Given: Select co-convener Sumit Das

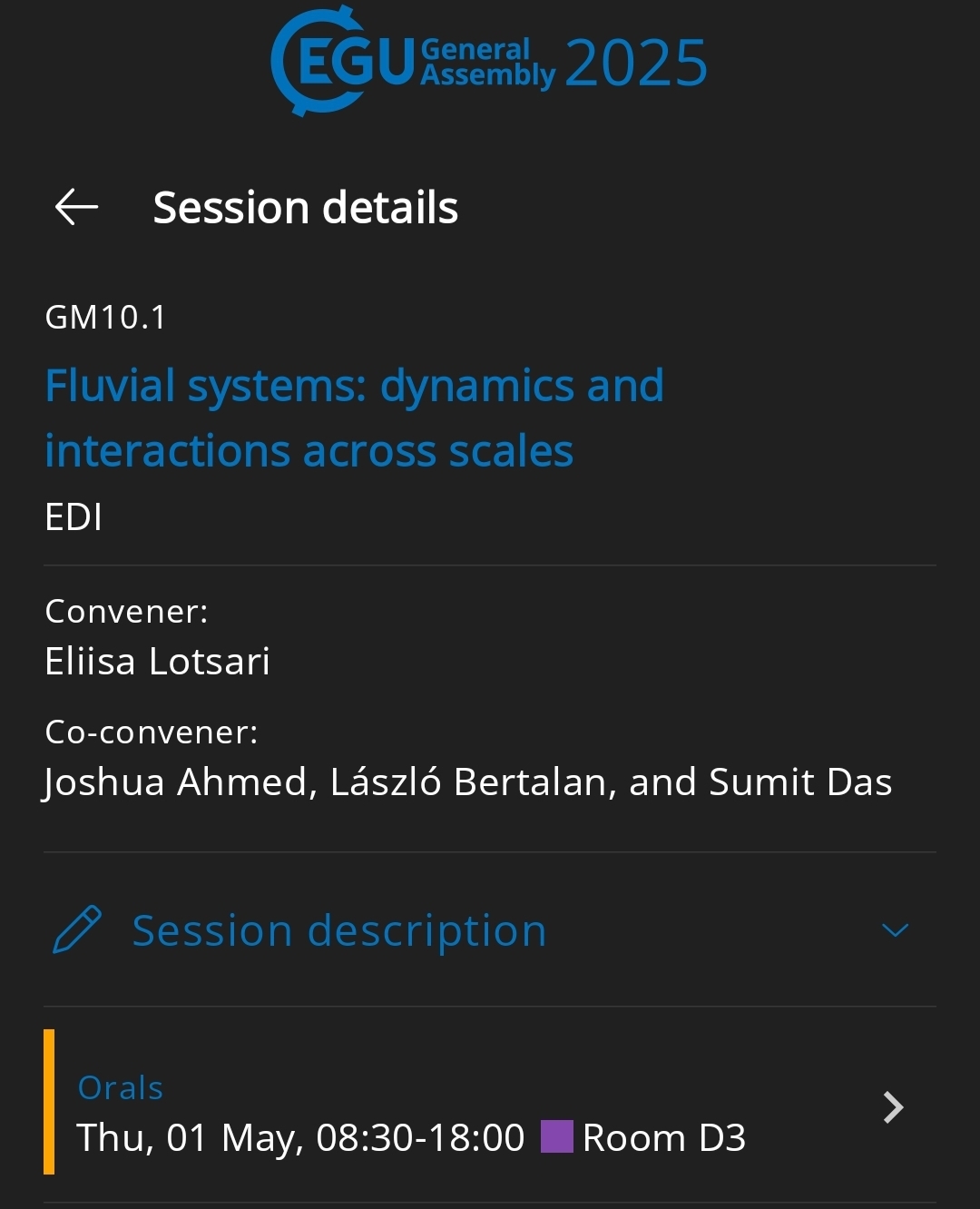Looking at the screenshot, I should 800,781.
